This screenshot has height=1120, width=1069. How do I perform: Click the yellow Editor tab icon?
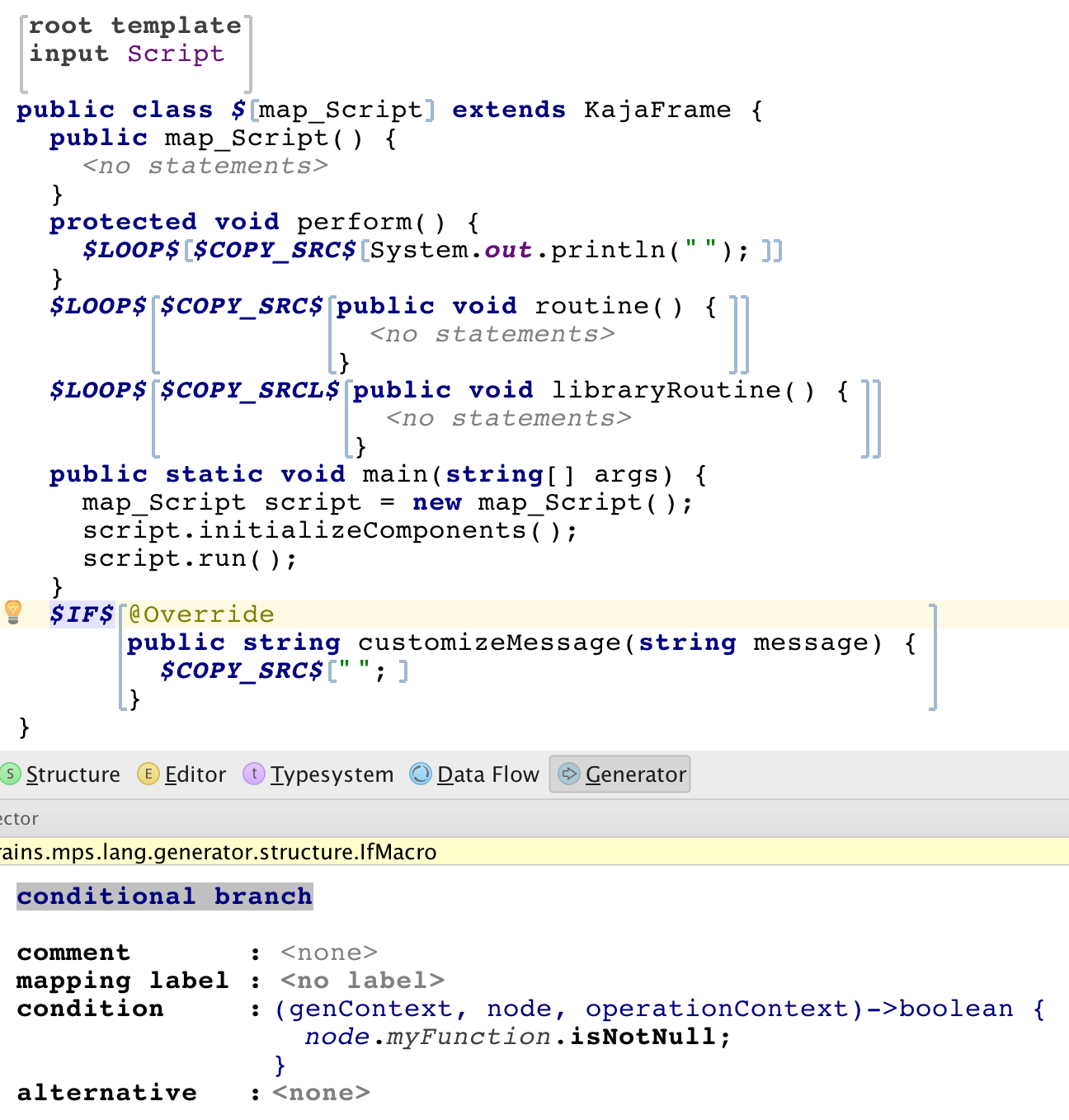pyautogui.click(x=148, y=774)
